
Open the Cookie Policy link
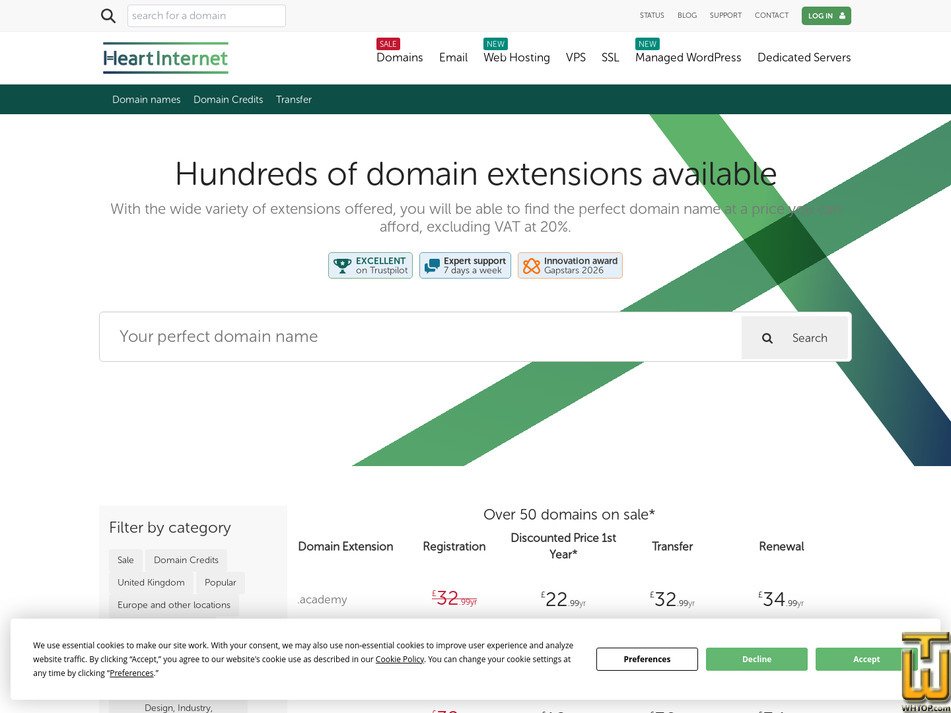pyautogui.click(x=400, y=659)
